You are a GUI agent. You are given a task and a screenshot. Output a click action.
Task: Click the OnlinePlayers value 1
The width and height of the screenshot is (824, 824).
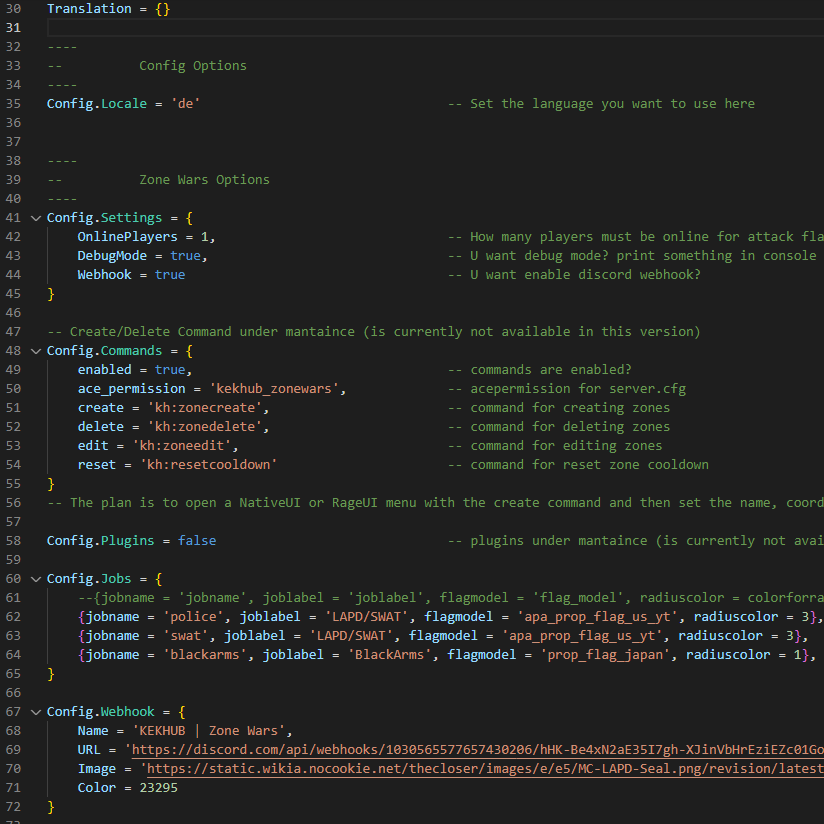point(204,237)
